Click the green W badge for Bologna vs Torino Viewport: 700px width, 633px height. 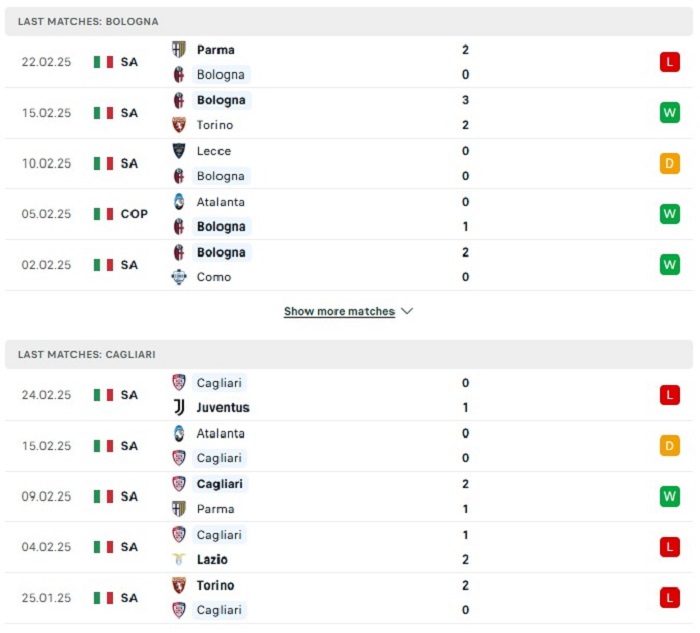tap(669, 113)
